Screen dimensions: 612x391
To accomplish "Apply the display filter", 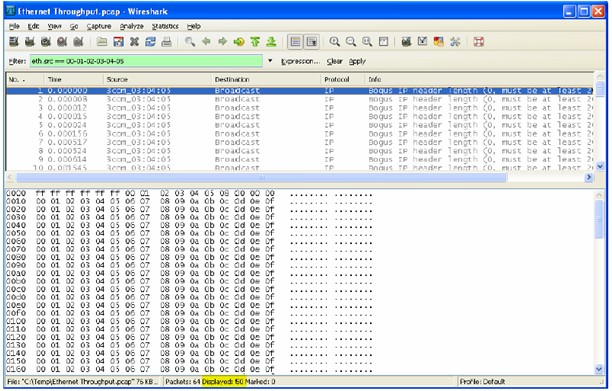I will click(357, 61).
